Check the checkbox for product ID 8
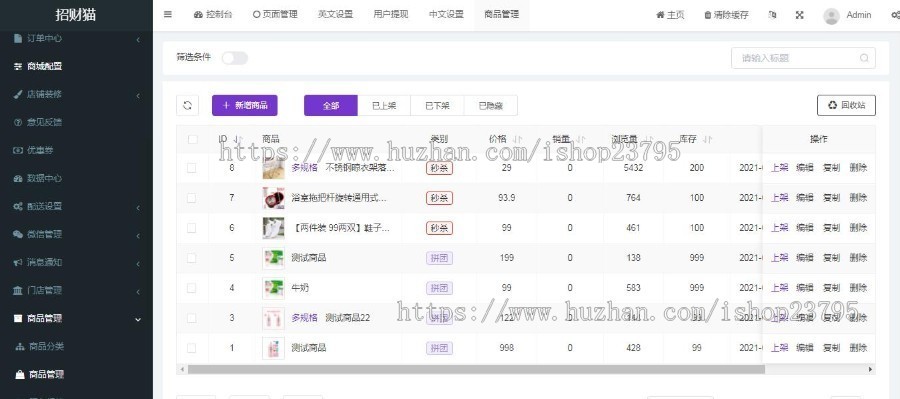The width and height of the screenshot is (900, 399). pos(191,168)
